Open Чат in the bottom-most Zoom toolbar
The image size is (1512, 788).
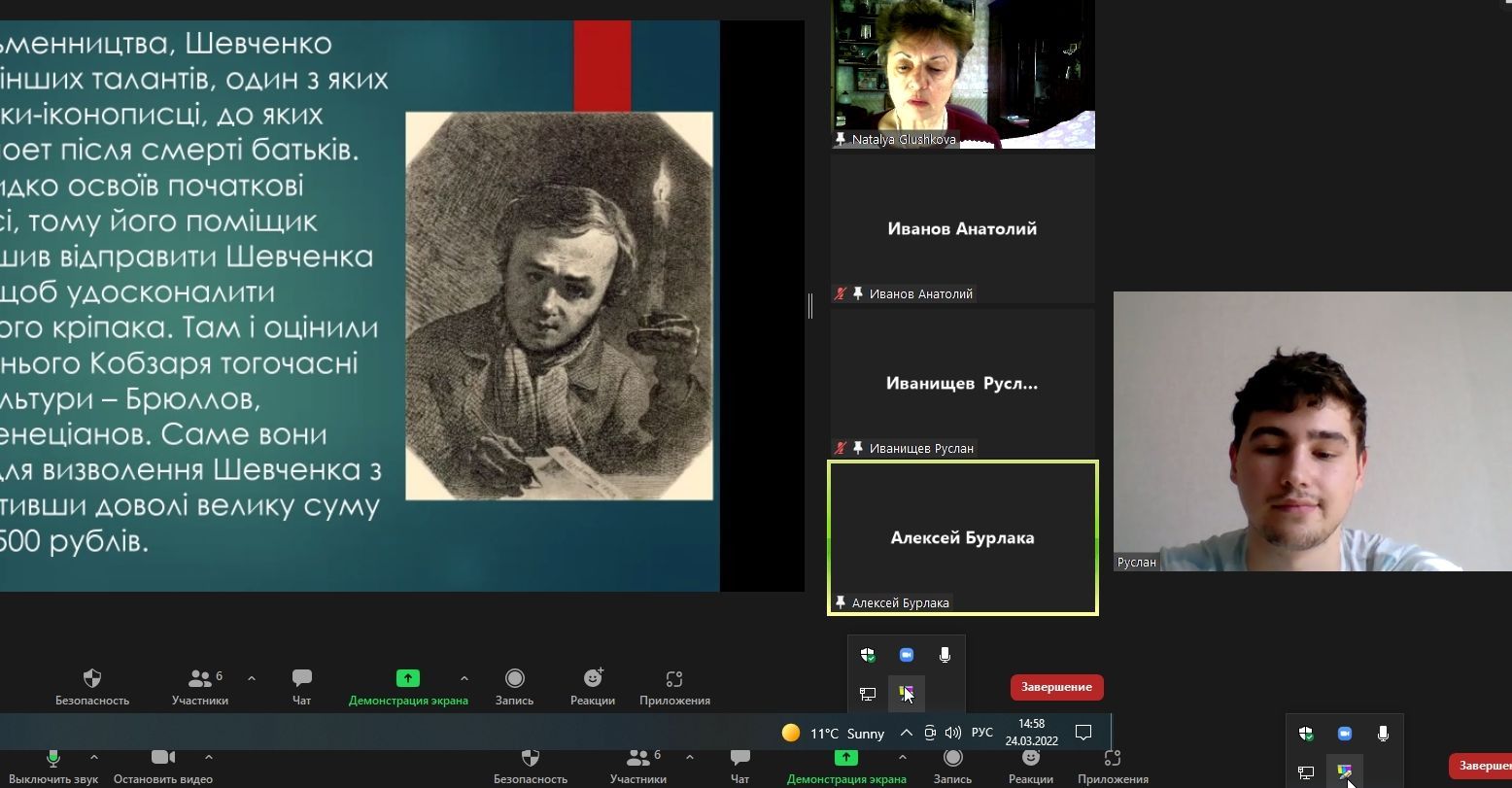[740, 767]
